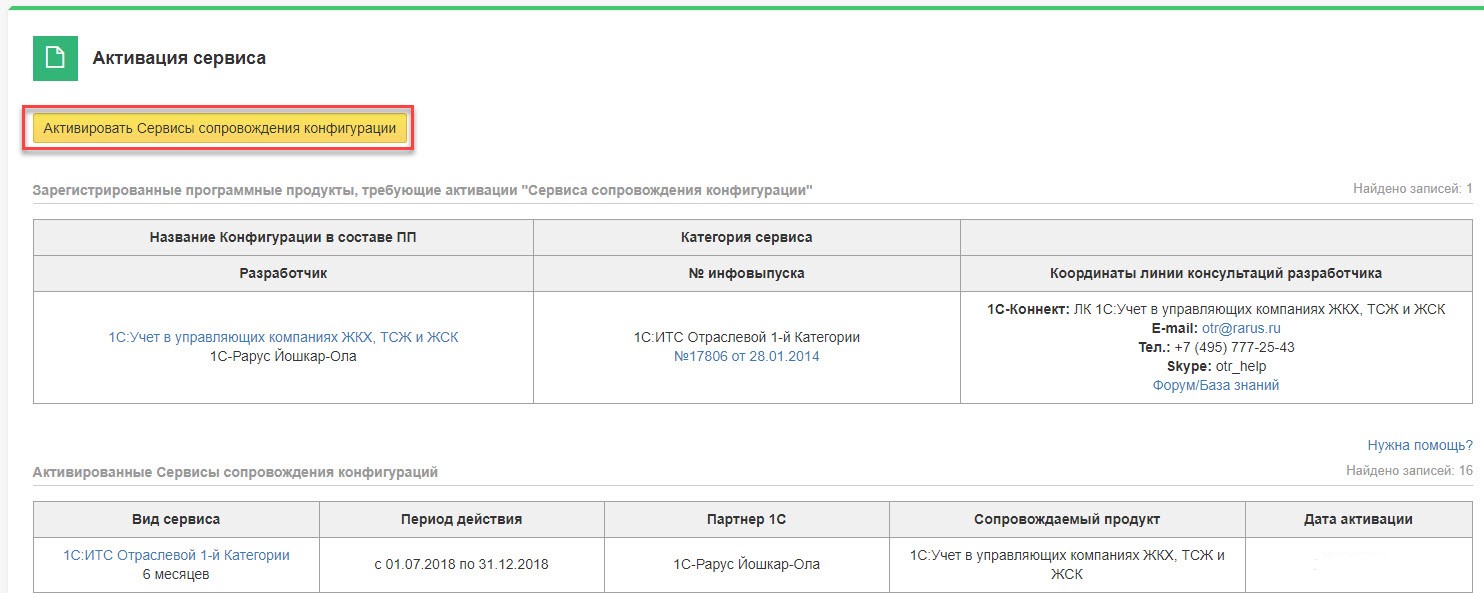The image size is (1484, 593).
Task: Click the 1С-Коннект contact line
Action: click(1216, 309)
